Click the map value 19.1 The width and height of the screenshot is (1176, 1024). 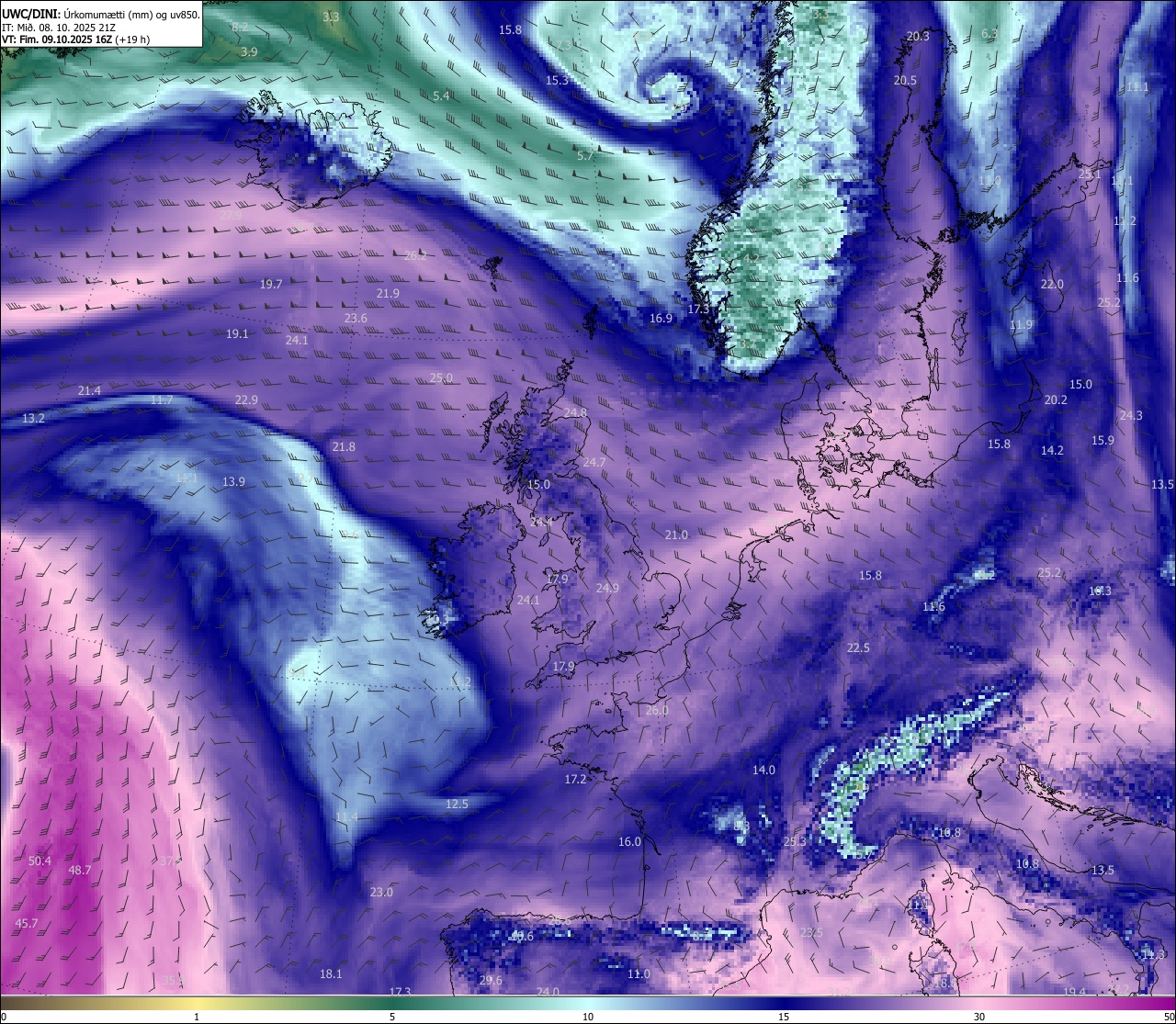(x=237, y=334)
